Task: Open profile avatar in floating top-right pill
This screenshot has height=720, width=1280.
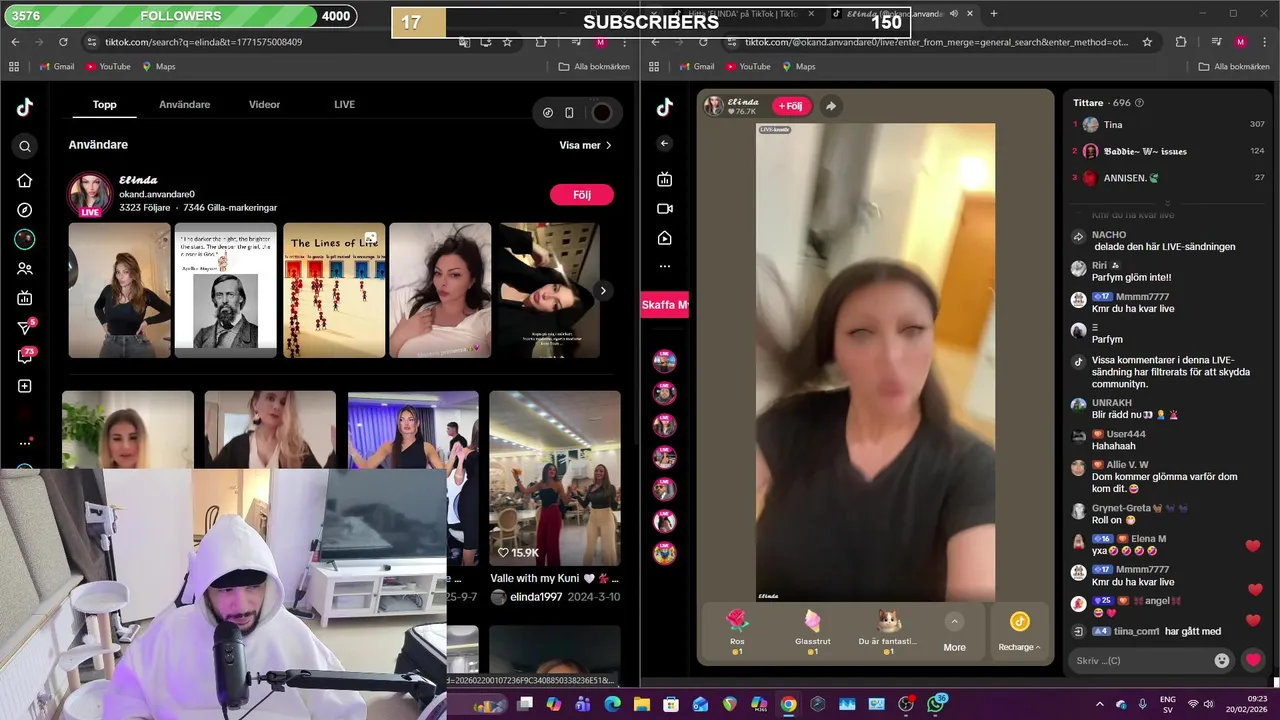Action: 601,113
